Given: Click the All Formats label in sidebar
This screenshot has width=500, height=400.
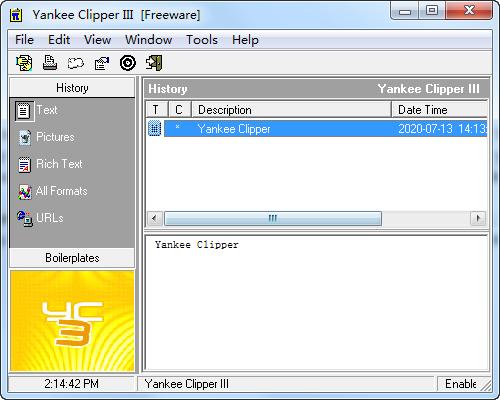Looking at the screenshot, I should pos(62,191).
